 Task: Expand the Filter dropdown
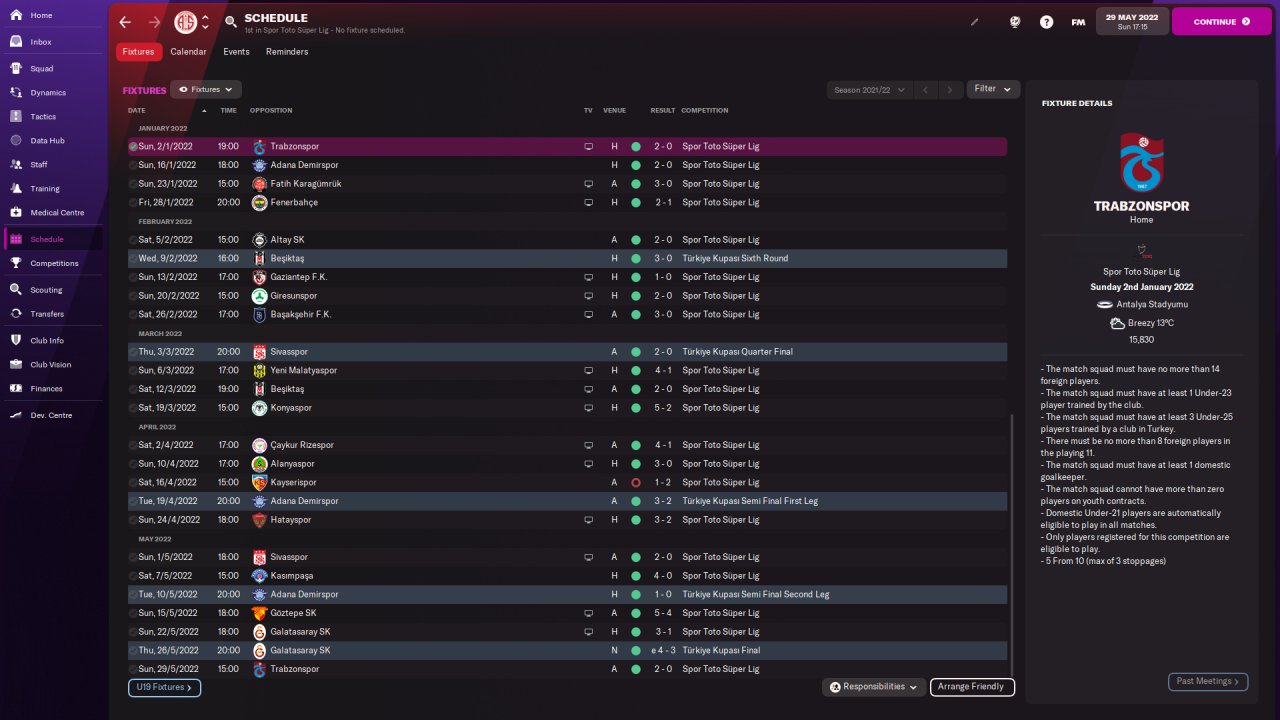click(x=993, y=89)
